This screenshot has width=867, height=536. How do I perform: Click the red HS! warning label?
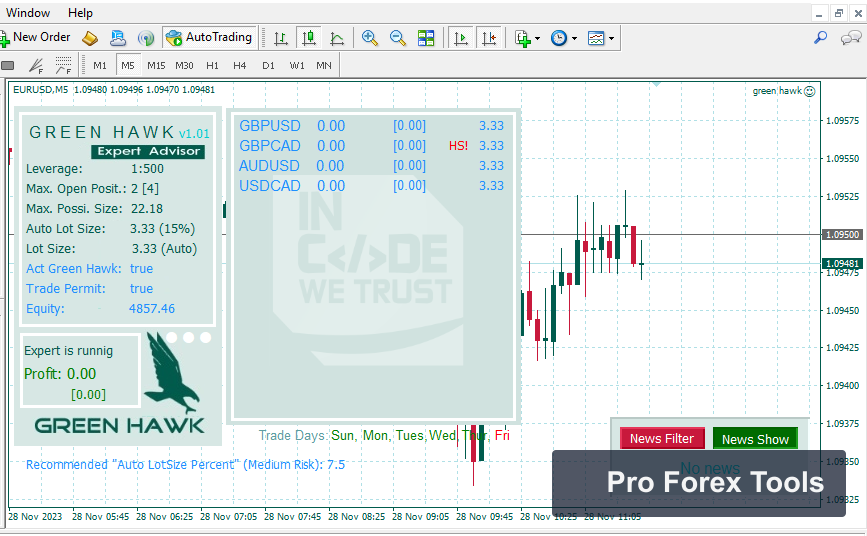tap(458, 146)
